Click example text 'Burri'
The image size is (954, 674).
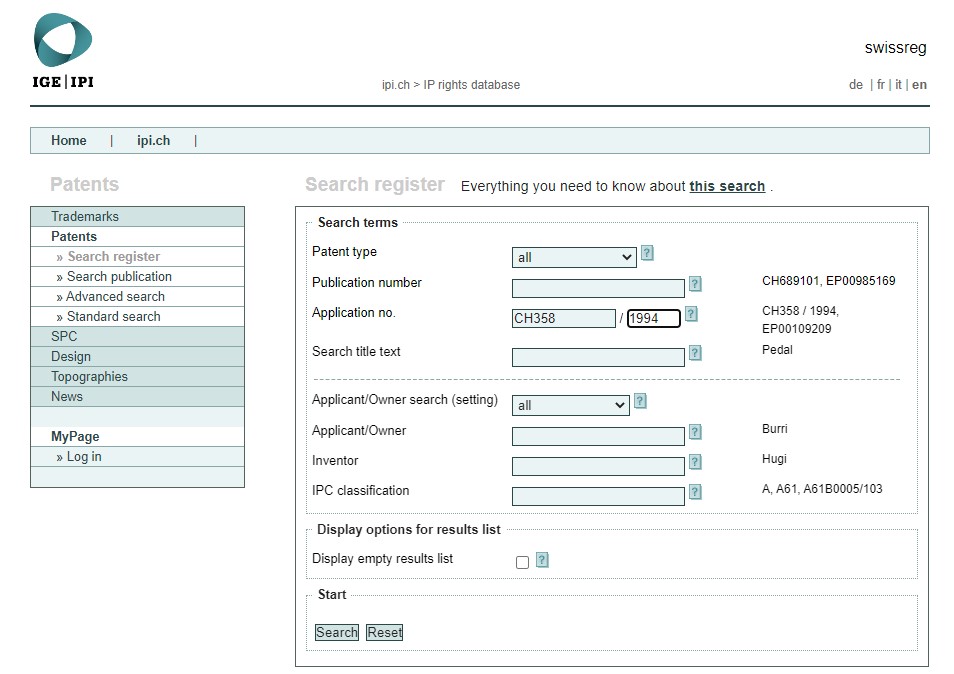tap(775, 429)
